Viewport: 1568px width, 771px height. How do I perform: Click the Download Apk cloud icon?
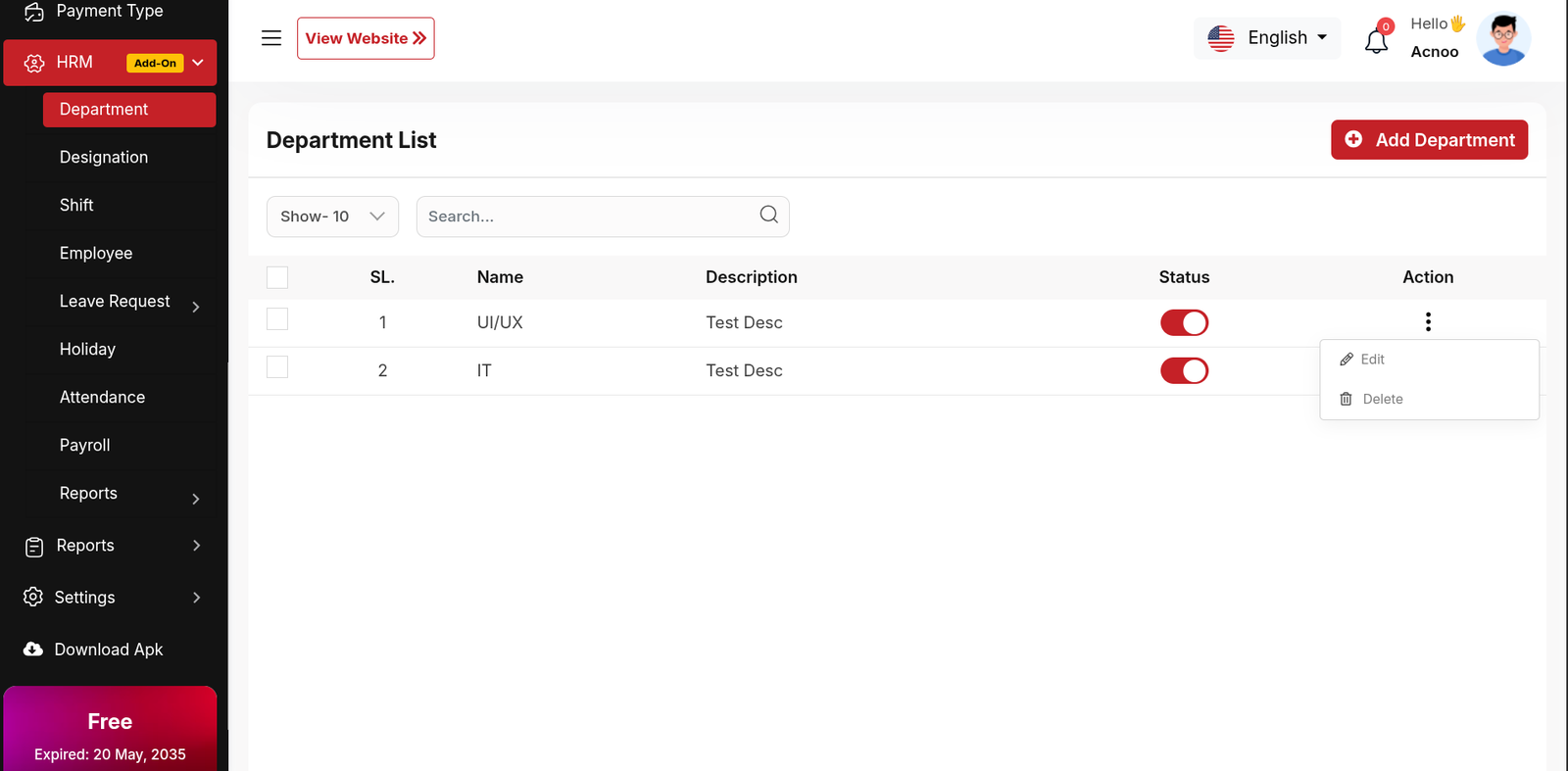(33, 650)
